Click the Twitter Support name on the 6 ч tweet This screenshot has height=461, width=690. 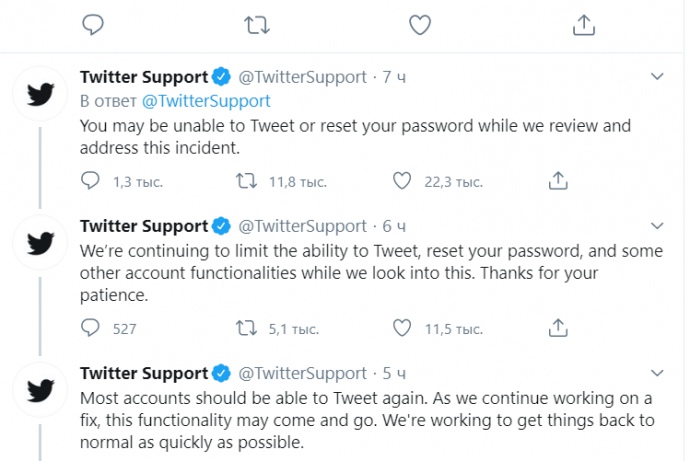[143, 226]
